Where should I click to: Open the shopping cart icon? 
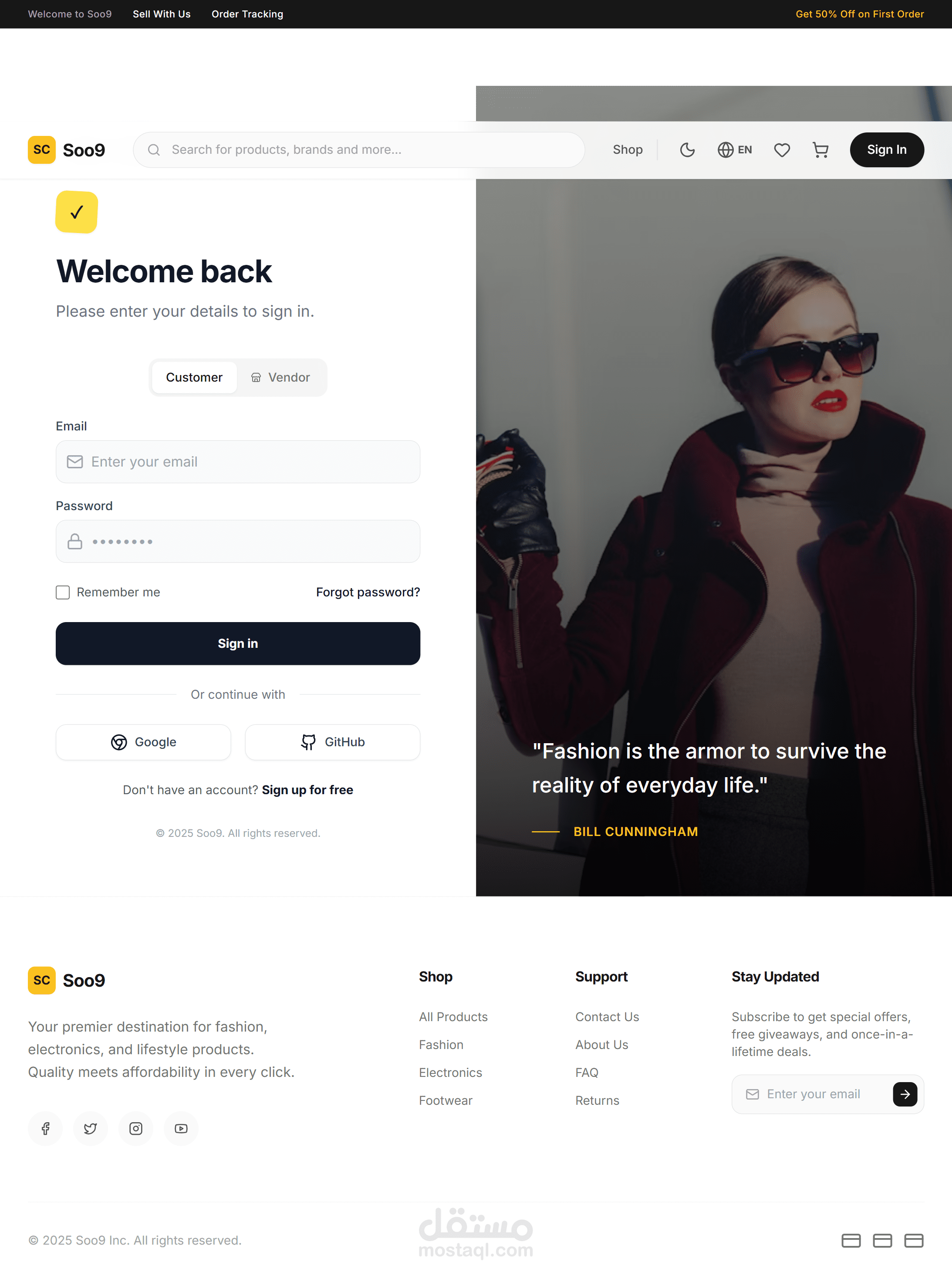coord(820,150)
